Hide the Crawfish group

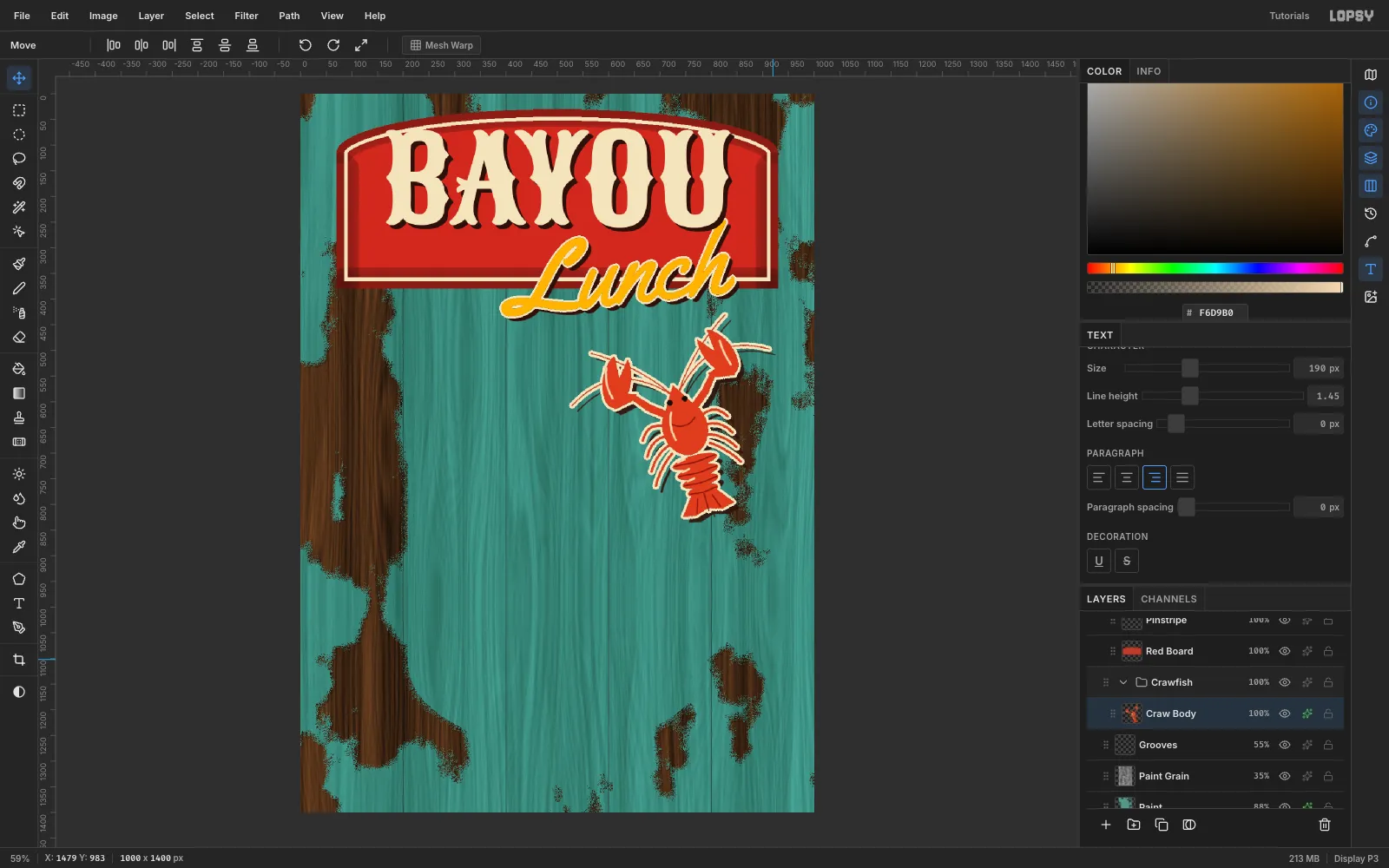[1285, 682]
